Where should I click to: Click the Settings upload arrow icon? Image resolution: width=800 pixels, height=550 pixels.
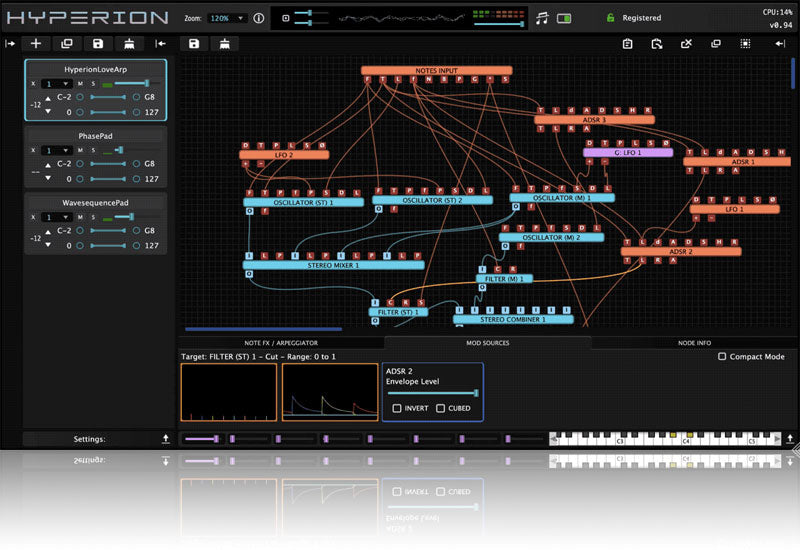(x=166, y=439)
